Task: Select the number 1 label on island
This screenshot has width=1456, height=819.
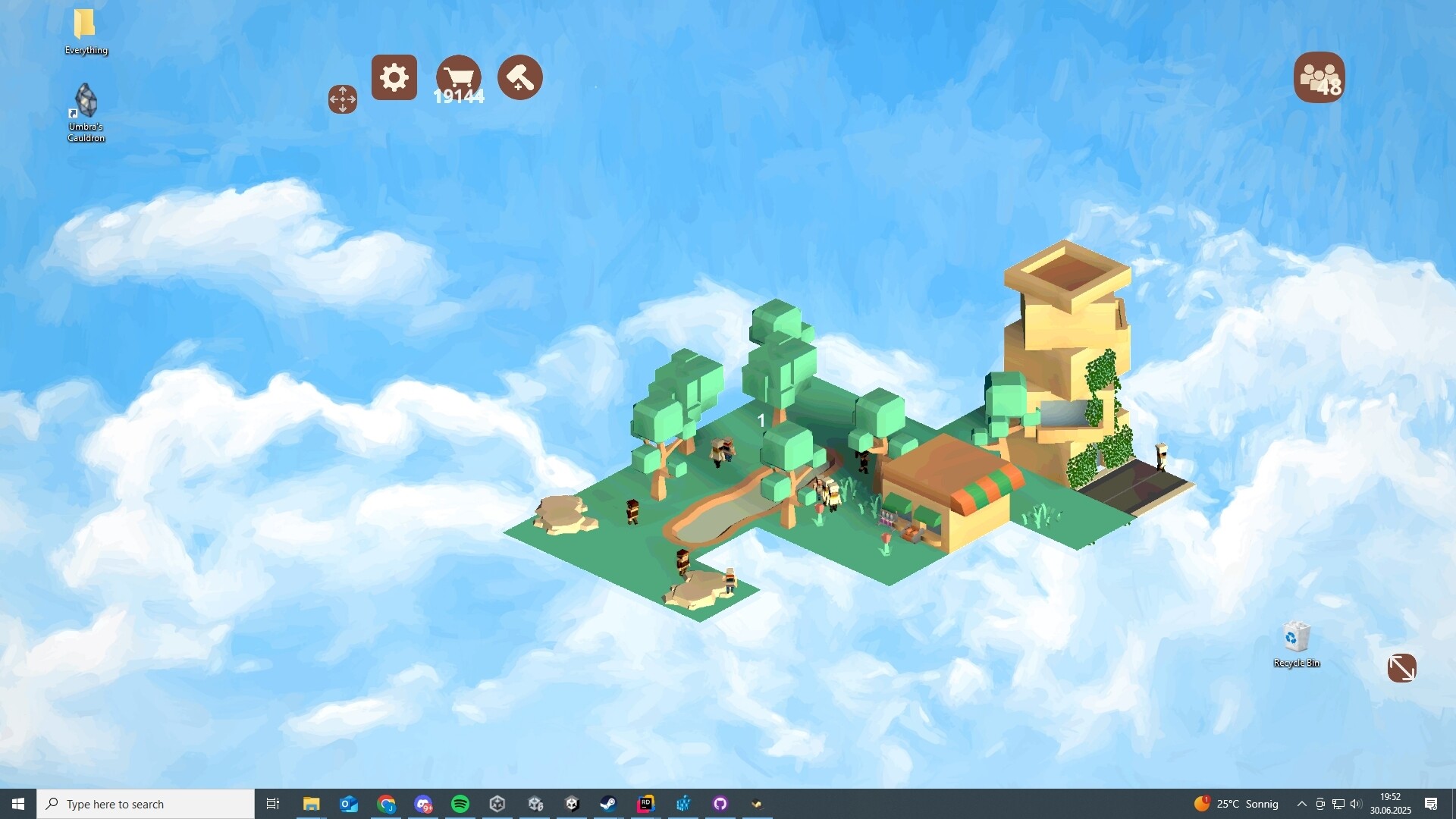Action: (761, 421)
